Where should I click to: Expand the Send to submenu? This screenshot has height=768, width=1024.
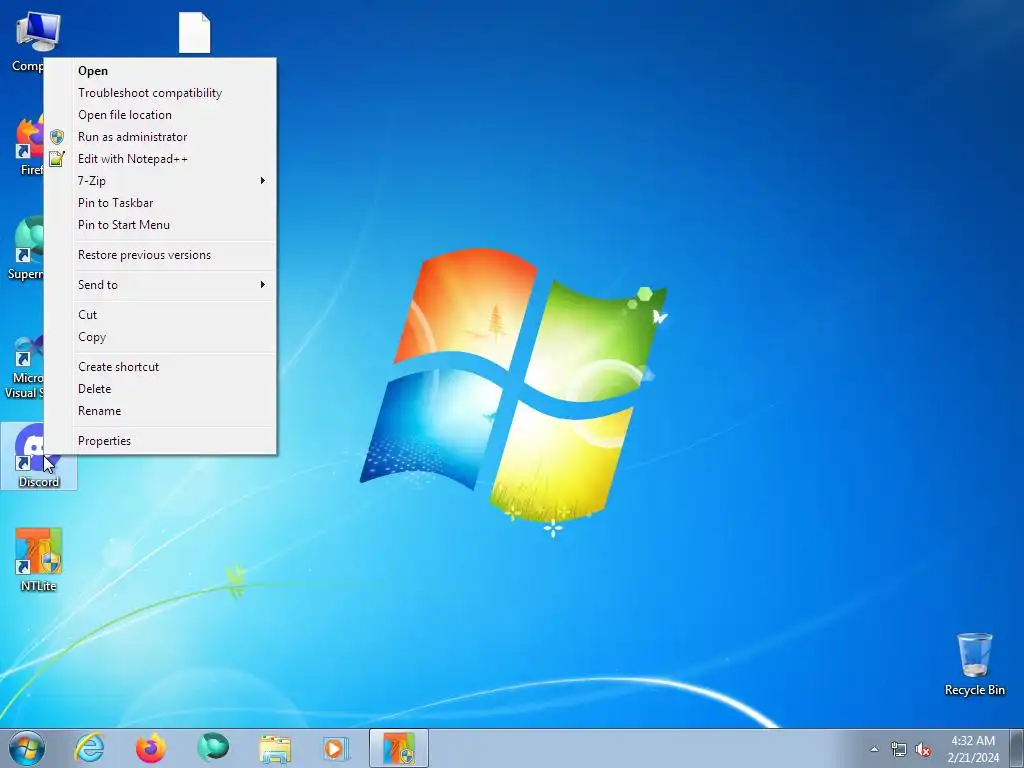click(160, 285)
